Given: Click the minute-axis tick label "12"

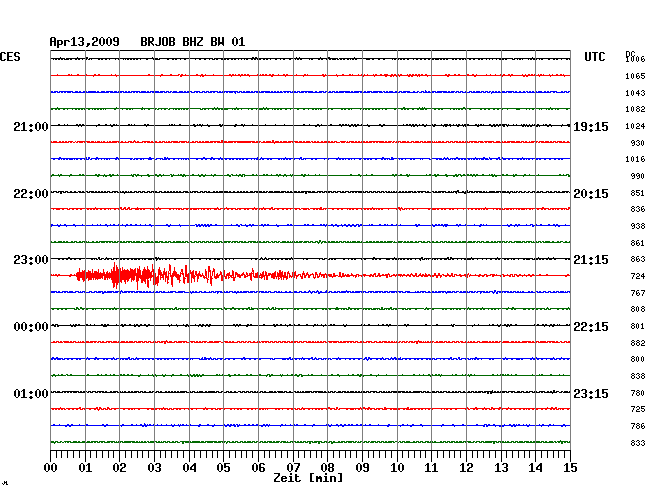Looking at the screenshot, I should pyautogui.click(x=466, y=468).
